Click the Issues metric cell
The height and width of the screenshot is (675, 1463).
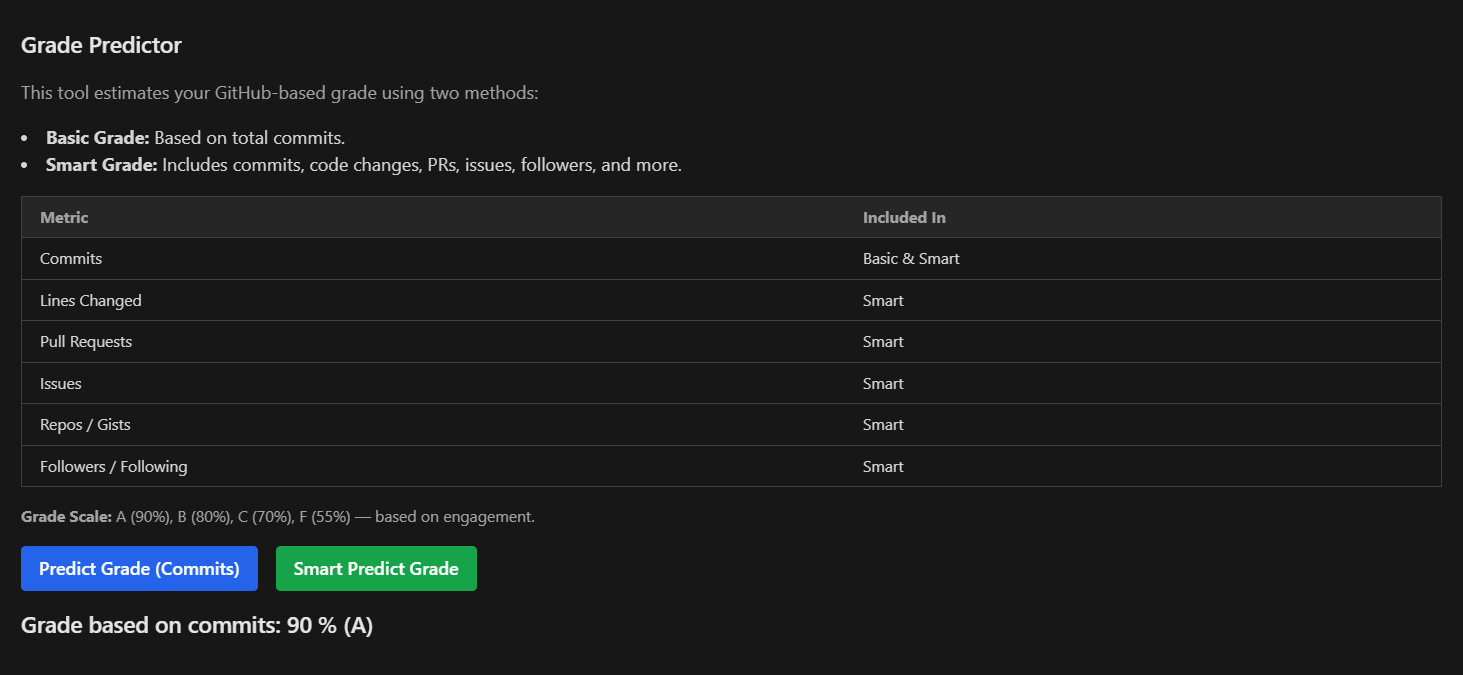click(x=61, y=384)
